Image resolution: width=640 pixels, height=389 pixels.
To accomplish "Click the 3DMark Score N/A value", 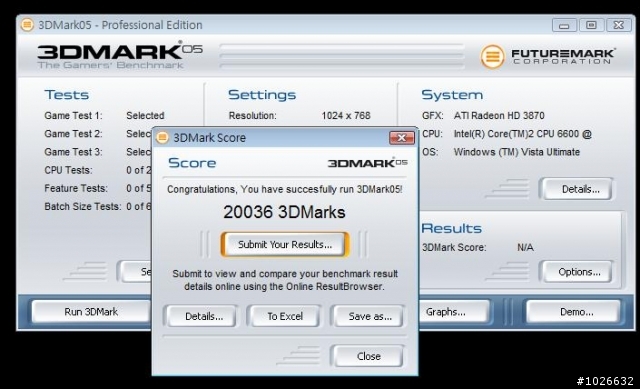I will coord(525,247).
